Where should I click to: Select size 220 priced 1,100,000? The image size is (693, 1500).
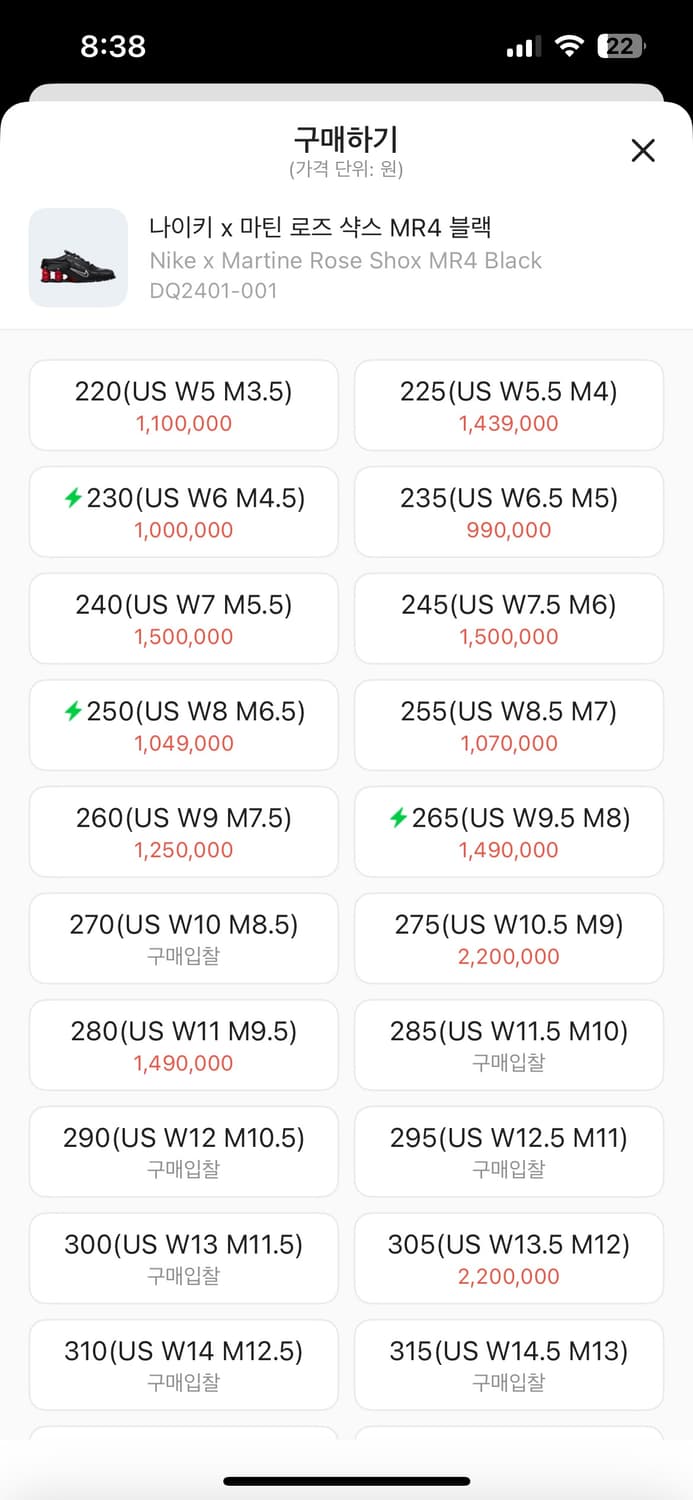click(x=184, y=405)
